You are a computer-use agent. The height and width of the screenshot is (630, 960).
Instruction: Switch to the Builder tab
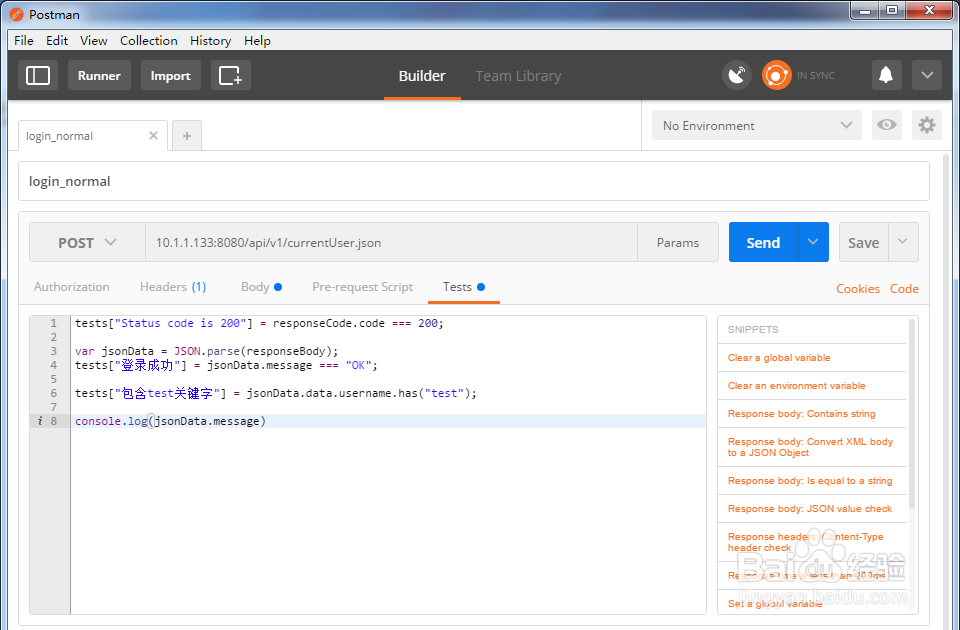coord(422,75)
